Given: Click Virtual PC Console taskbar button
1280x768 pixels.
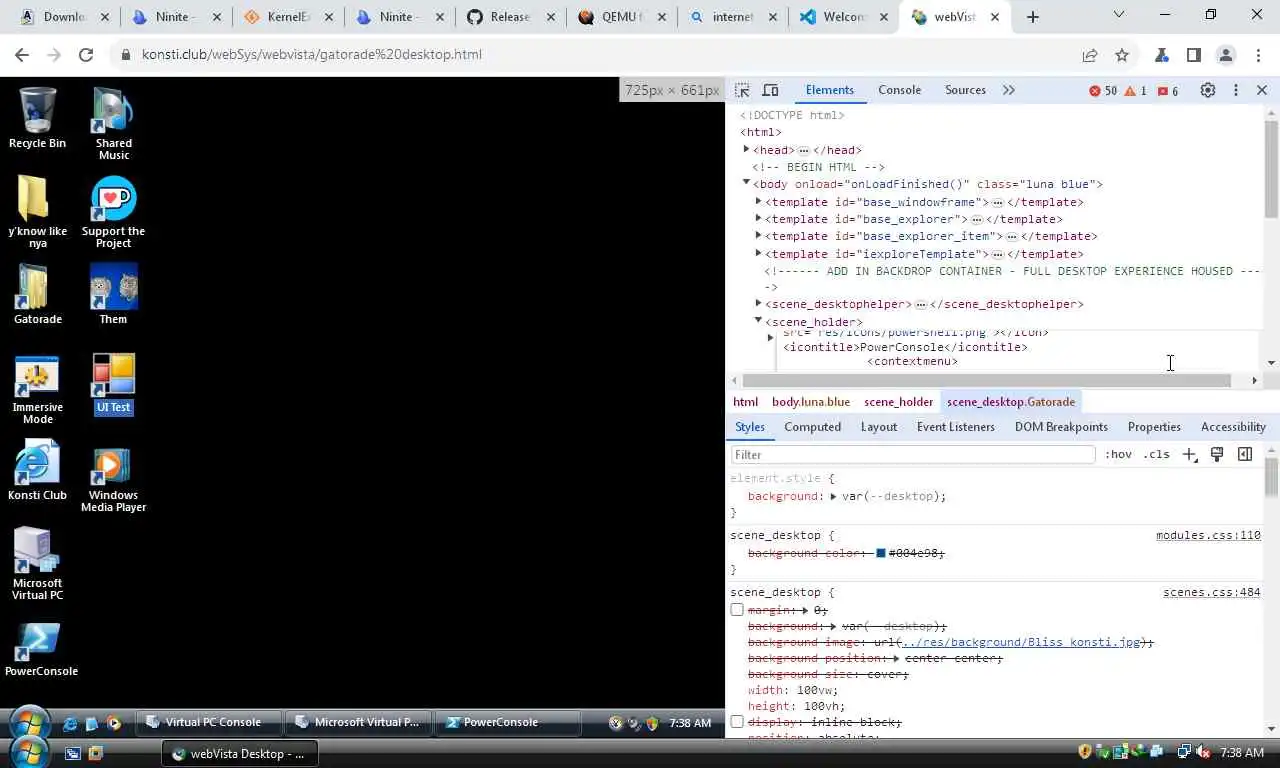Looking at the screenshot, I should tap(211, 722).
